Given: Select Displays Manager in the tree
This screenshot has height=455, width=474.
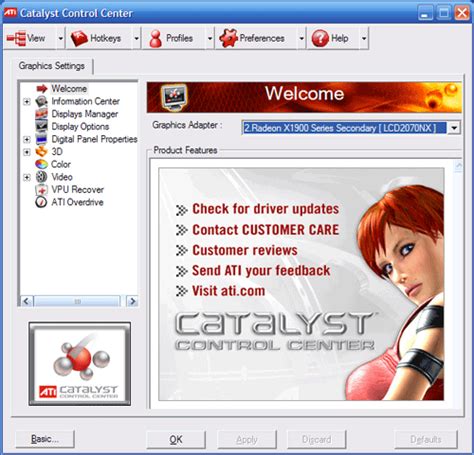Looking at the screenshot, I should pyautogui.click(x=85, y=114).
